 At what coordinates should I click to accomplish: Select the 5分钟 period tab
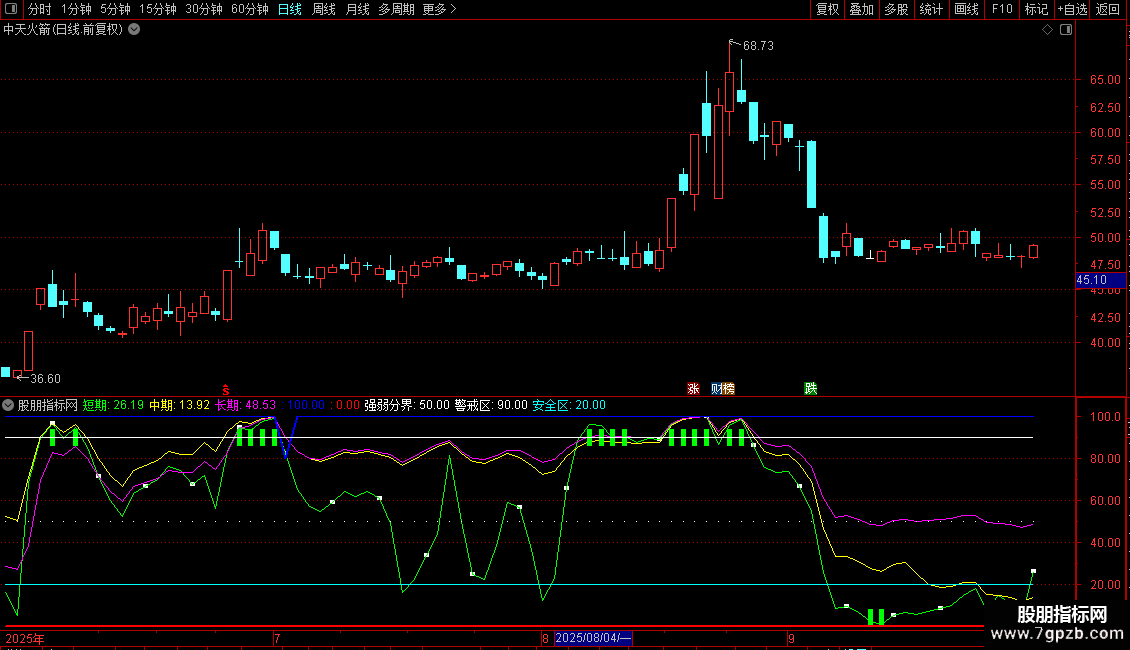click(115, 10)
